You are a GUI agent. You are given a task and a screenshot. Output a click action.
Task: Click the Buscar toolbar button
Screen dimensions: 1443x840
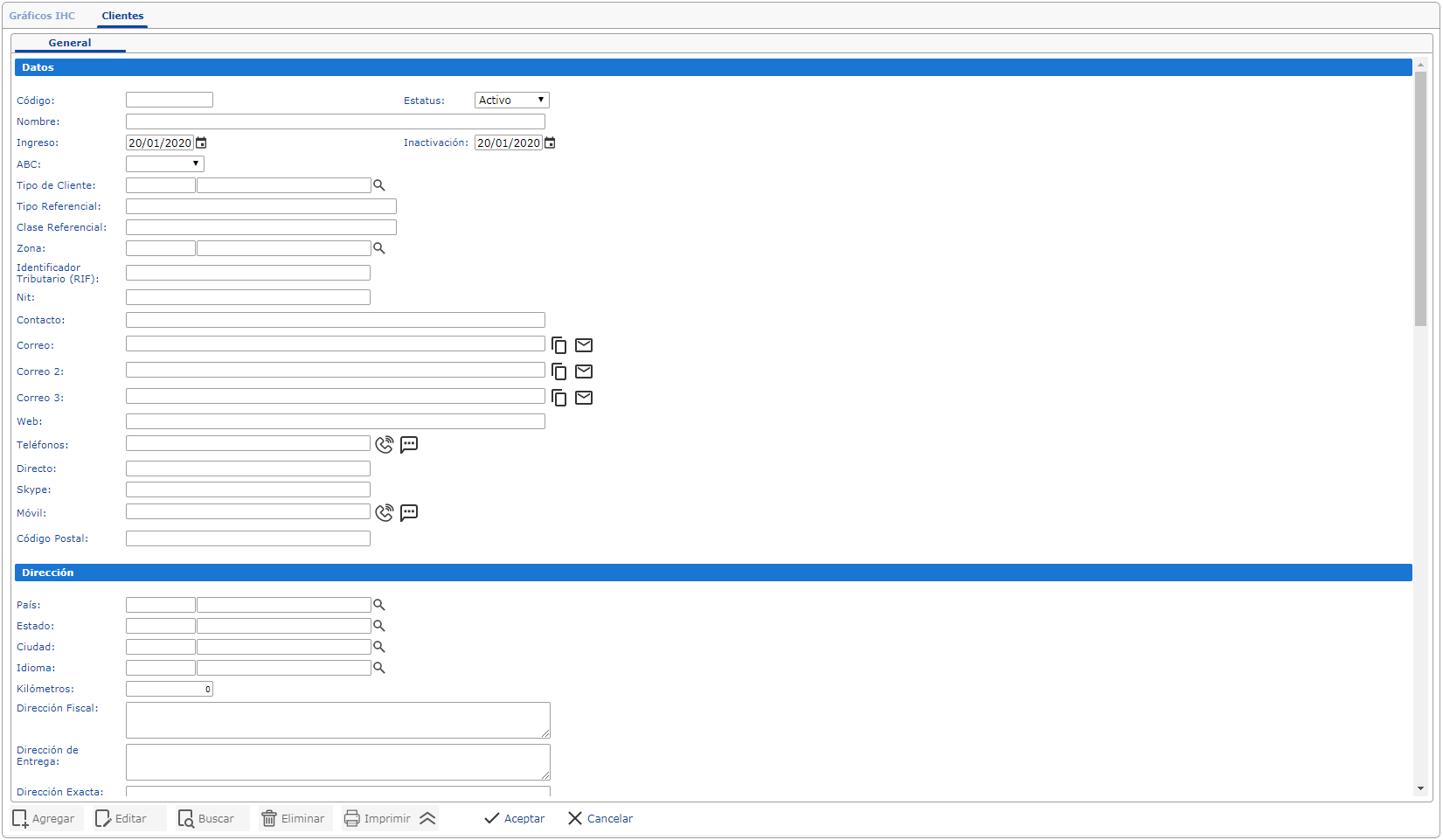pyautogui.click(x=207, y=819)
